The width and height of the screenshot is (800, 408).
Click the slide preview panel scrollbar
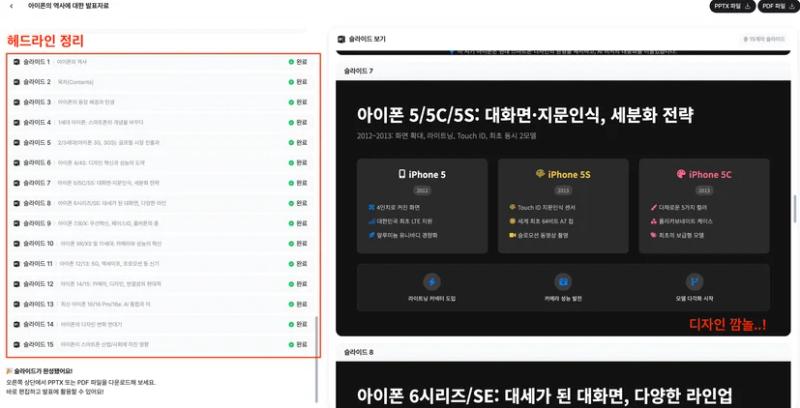coord(795,209)
